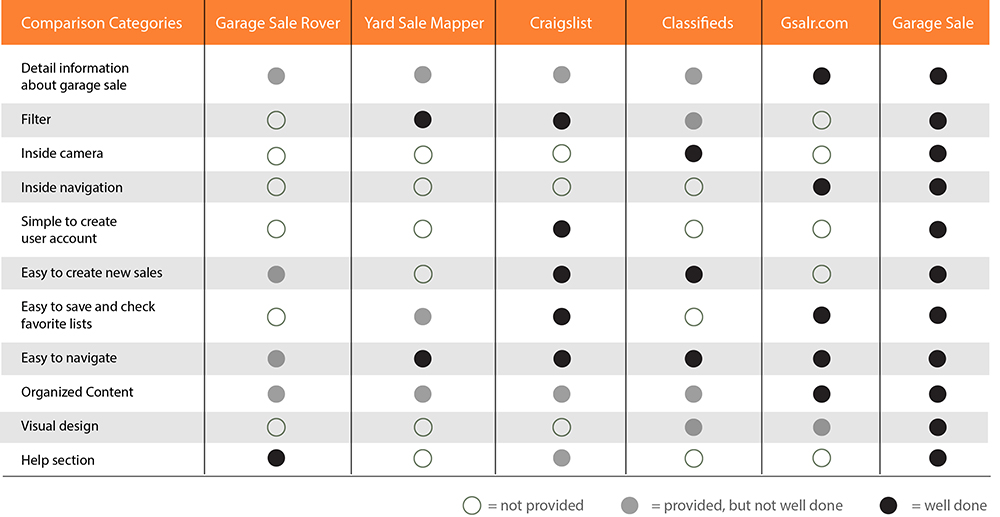Viewport: 1000px width, 517px height.
Task: Click the Help section dot for Garage Sale Rover
Action: pos(277,459)
